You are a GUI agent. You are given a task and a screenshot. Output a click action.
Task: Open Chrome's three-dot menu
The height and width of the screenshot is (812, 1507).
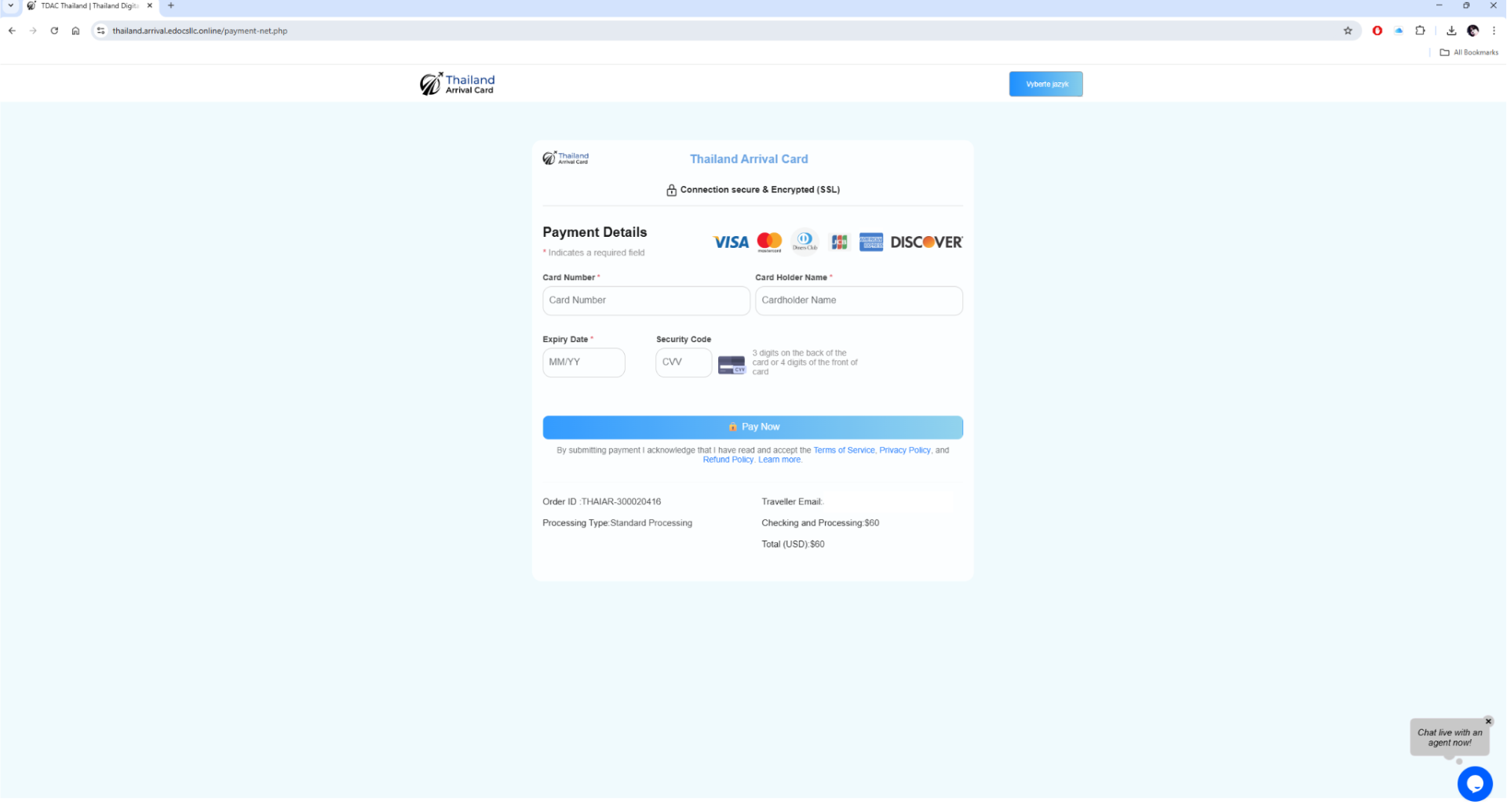(1494, 31)
